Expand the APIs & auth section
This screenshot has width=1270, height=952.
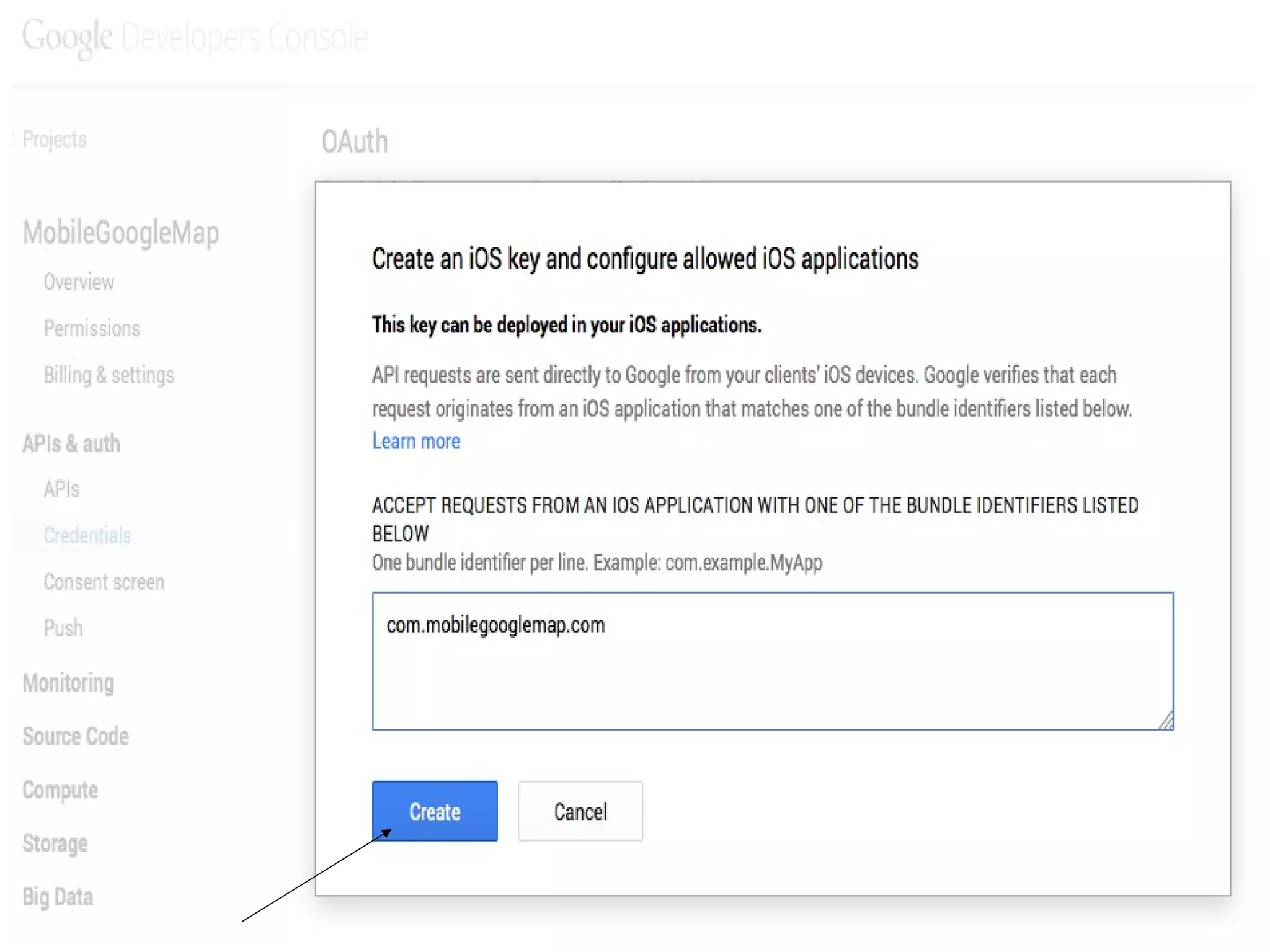click(71, 443)
